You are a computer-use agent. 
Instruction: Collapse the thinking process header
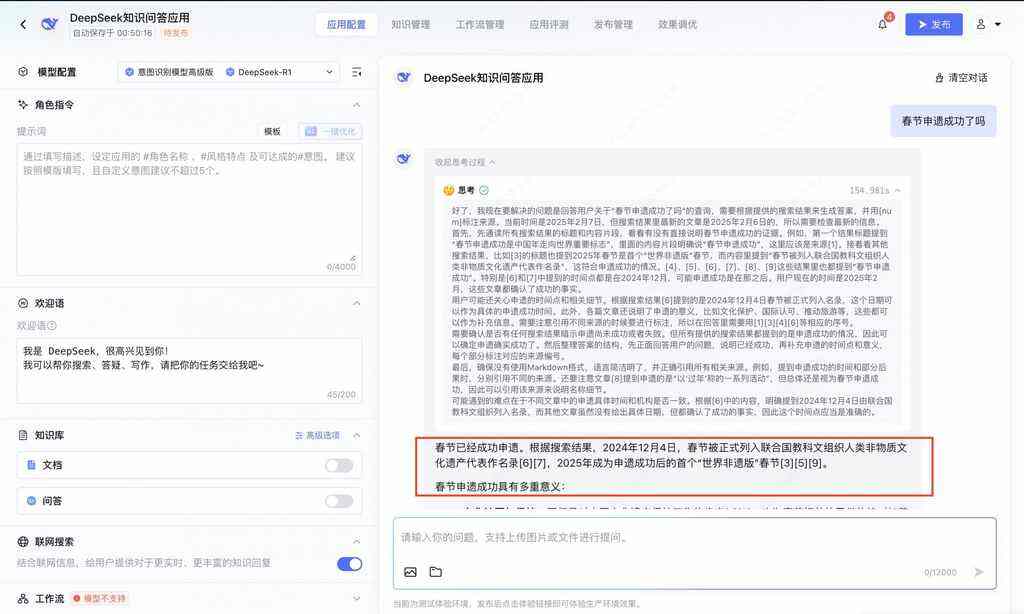(x=465, y=162)
